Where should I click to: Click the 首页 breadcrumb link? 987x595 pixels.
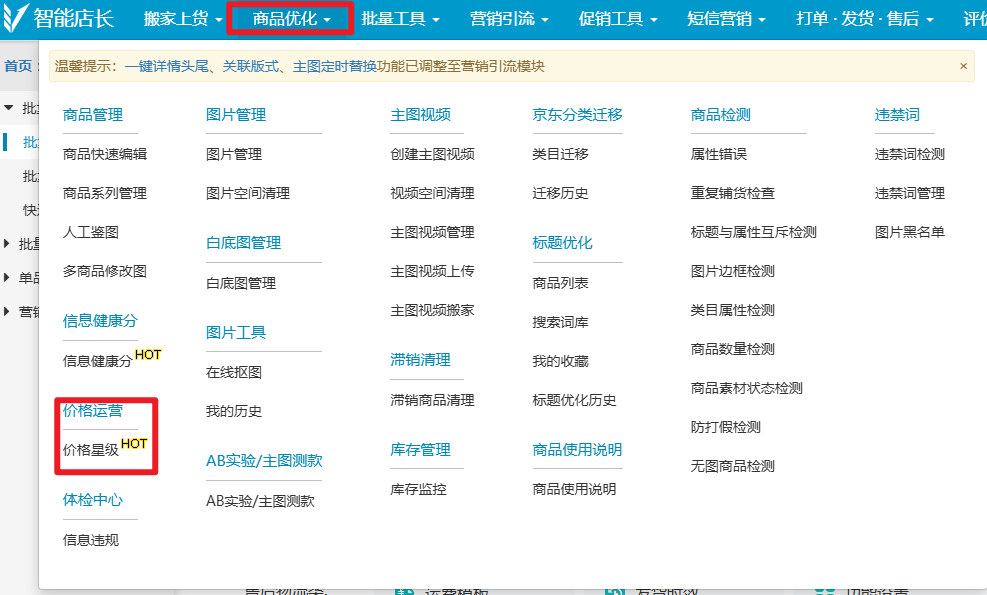[18, 66]
